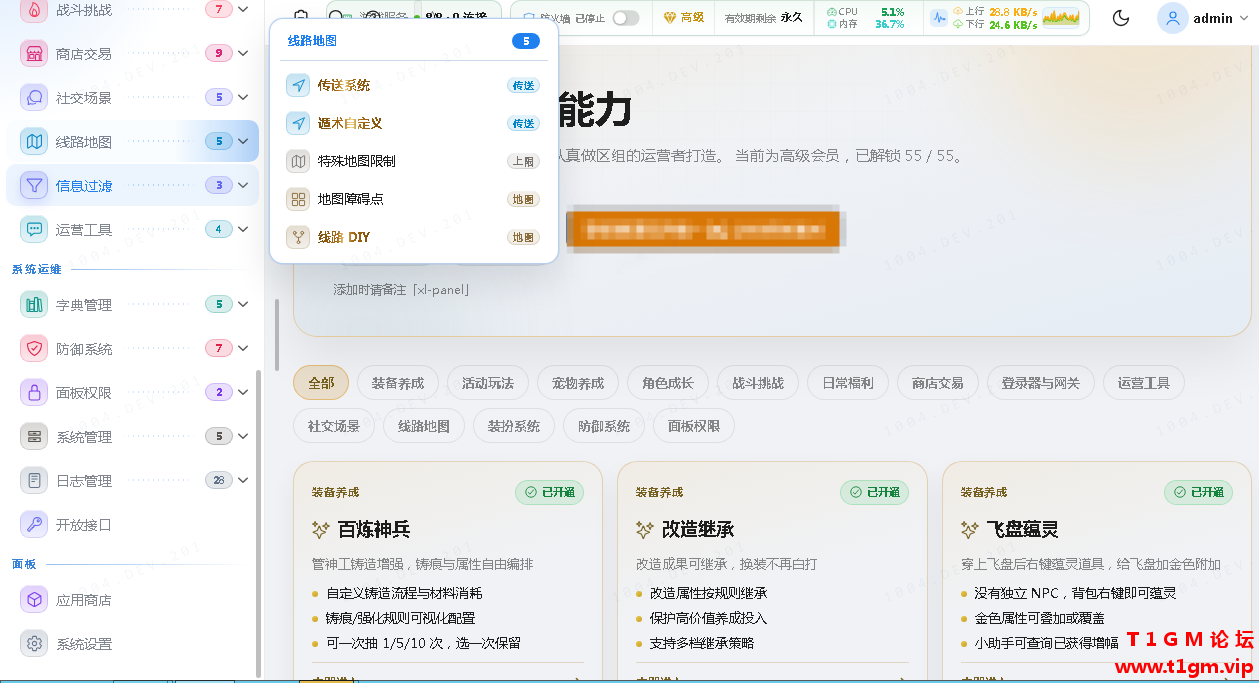Click the map icon next to 特殊地图限制
The height and width of the screenshot is (683, 1259).
tap(298, 161)
